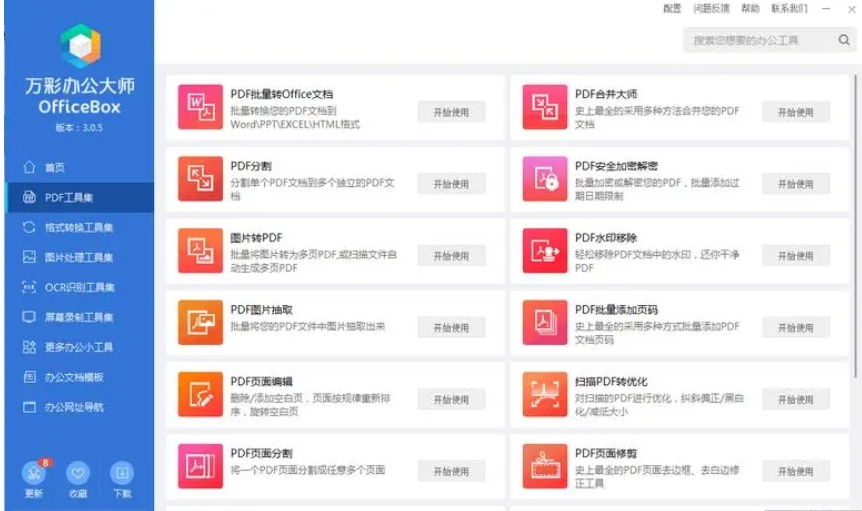This screenshot has height=511, width=862.
Task: Click the 收藏 heart favorites icon
Action: 78,473
